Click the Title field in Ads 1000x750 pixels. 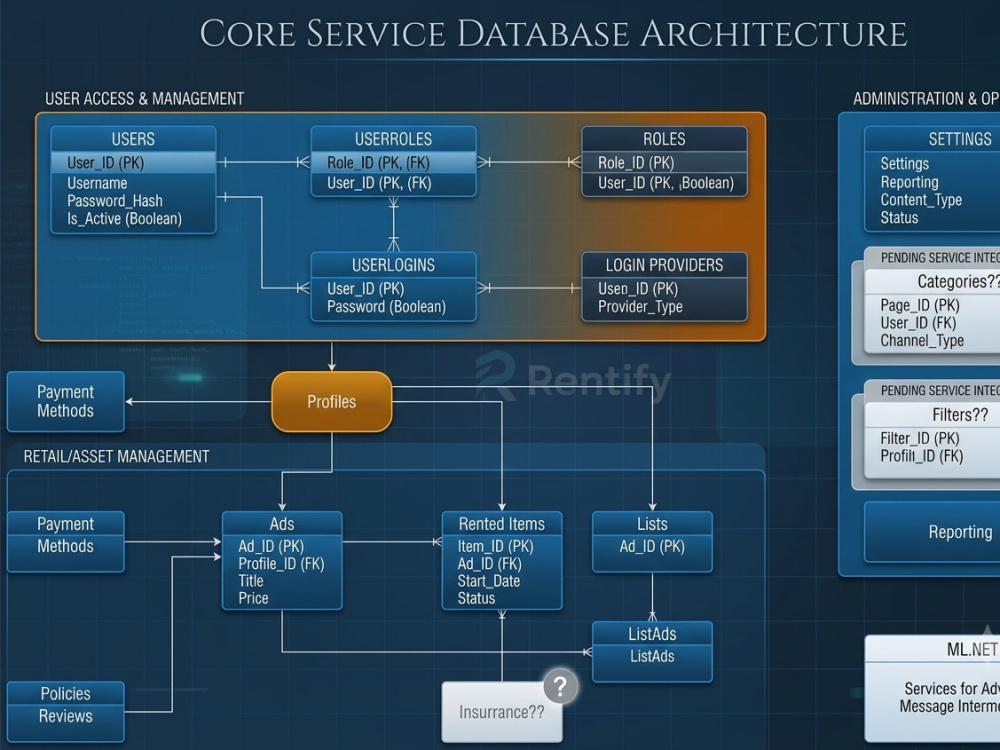pyautogui.click(x=251, y=581)
